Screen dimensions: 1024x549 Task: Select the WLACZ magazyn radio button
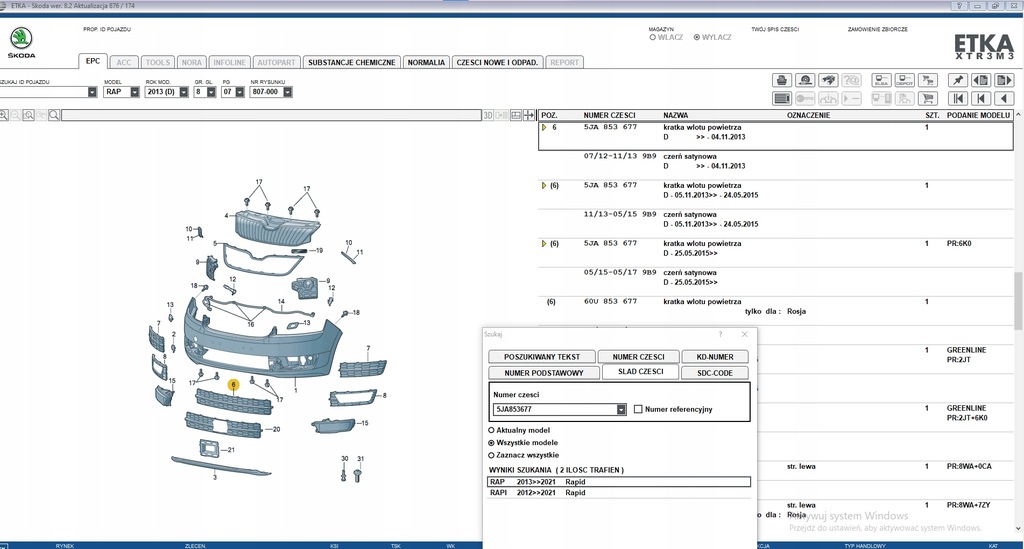click(x=653, y=37)
